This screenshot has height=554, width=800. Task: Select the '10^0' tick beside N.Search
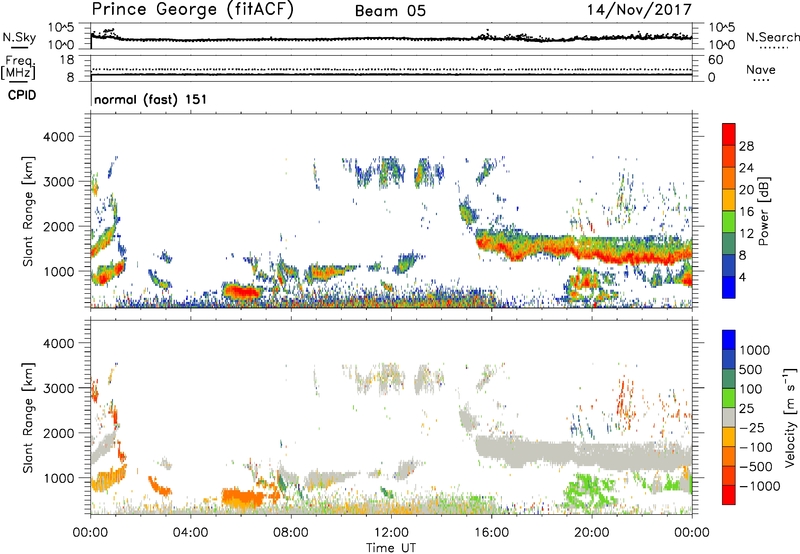pyautogui.click(x=722, y=45)
